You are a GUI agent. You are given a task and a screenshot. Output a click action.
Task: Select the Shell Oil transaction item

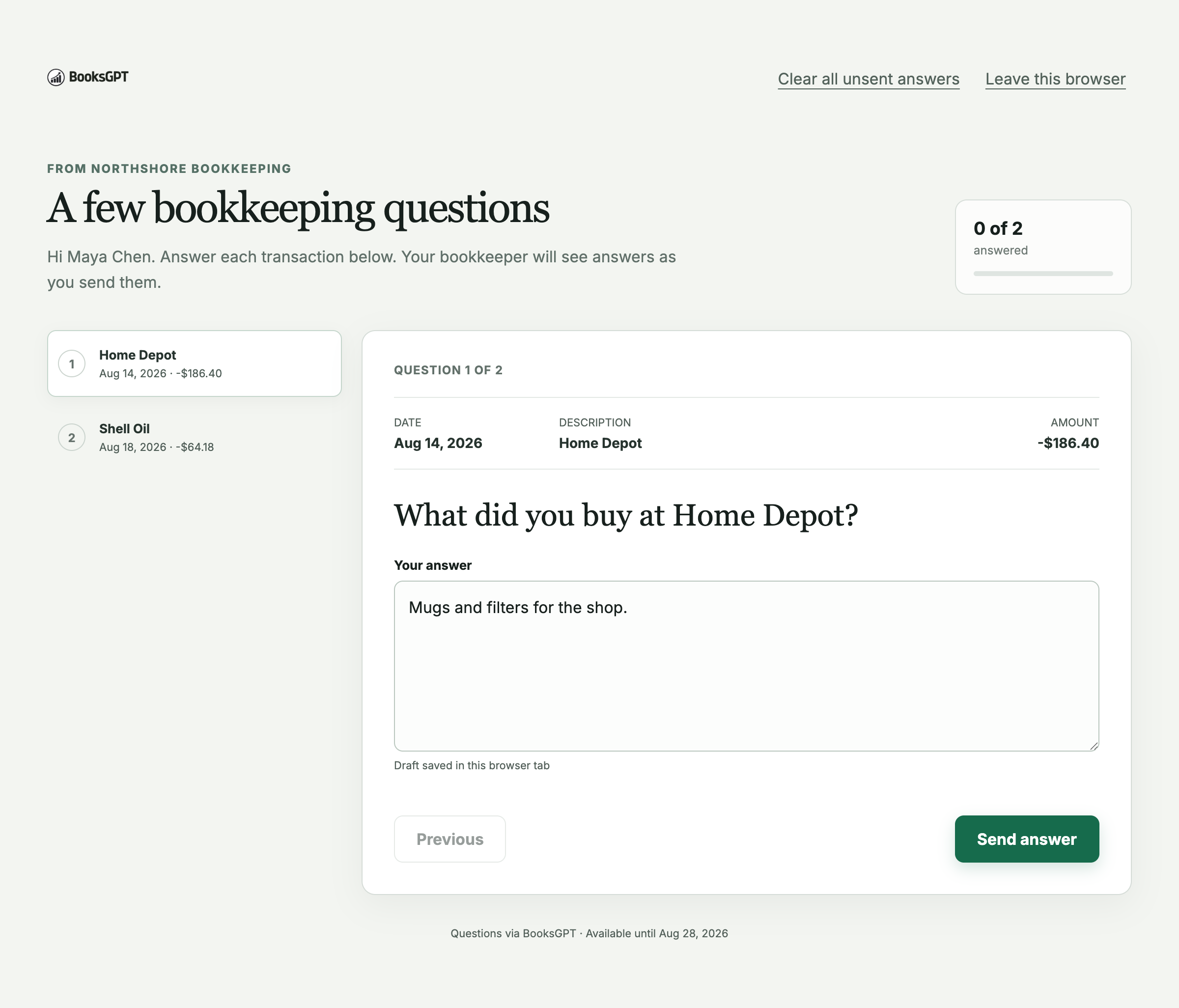pyautogui.click(x=194, y=438)
